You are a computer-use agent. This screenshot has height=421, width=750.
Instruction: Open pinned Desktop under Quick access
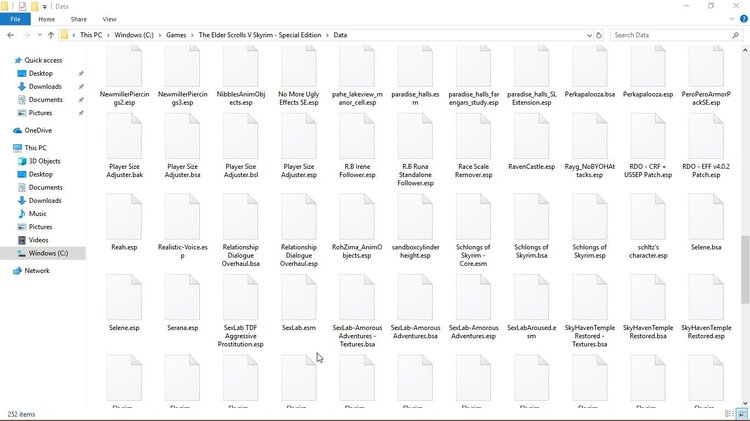pos(41,73)
